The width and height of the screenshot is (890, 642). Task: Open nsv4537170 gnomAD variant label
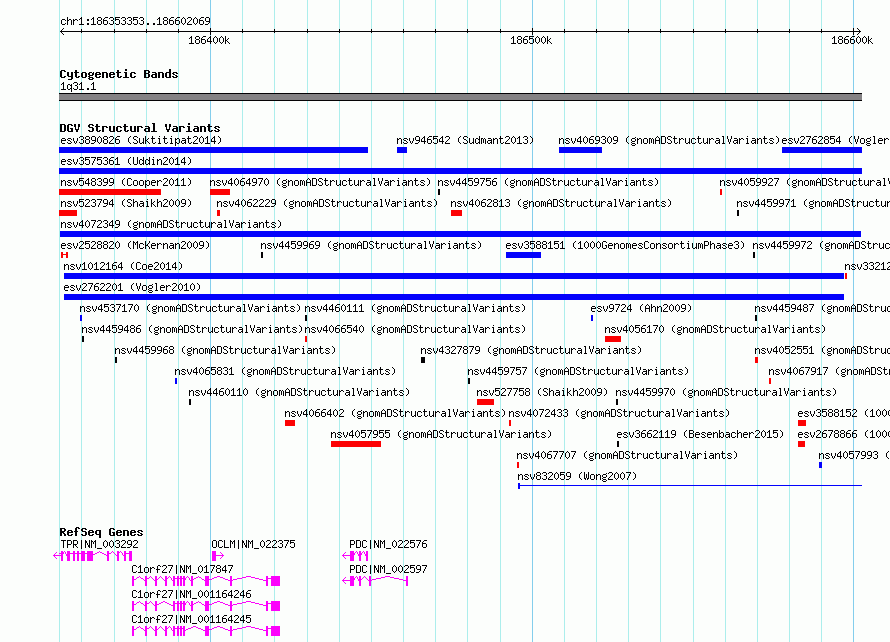tap(190, 308)
